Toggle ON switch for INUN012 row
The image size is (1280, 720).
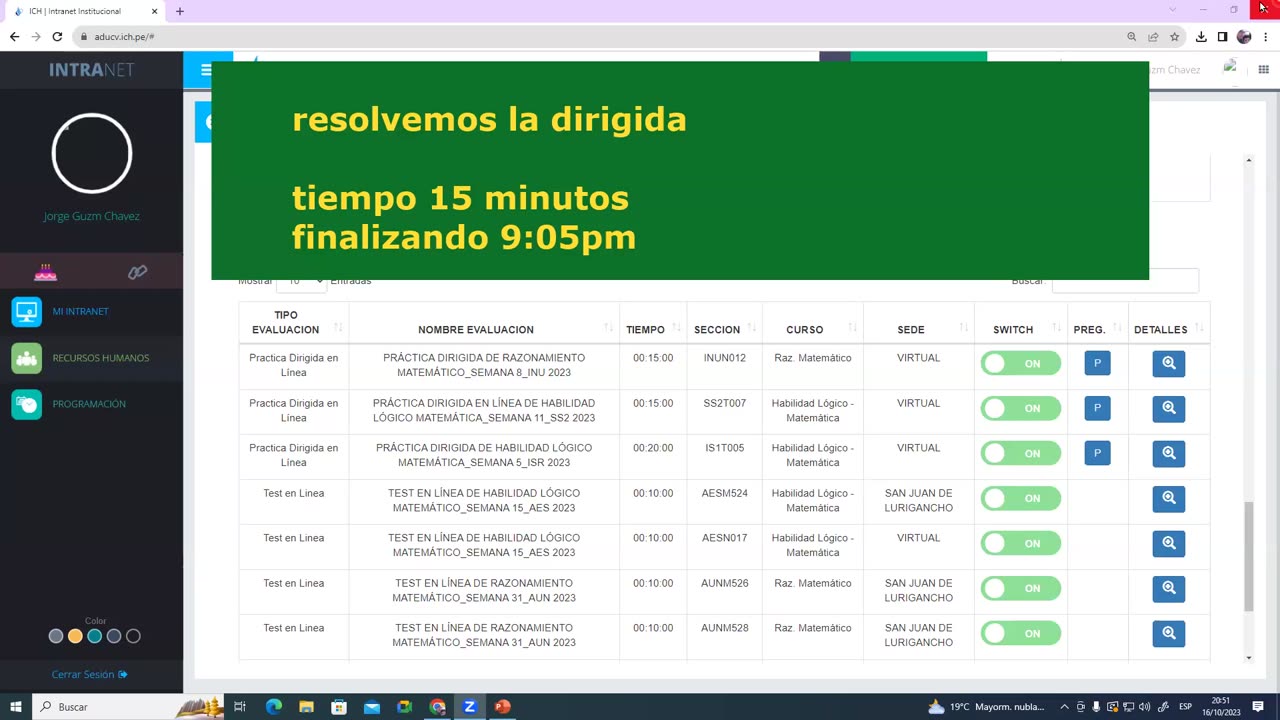1020,363
